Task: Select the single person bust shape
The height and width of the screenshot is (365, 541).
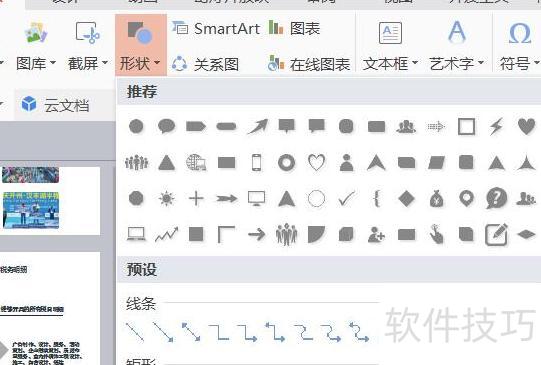Action: 346,162
